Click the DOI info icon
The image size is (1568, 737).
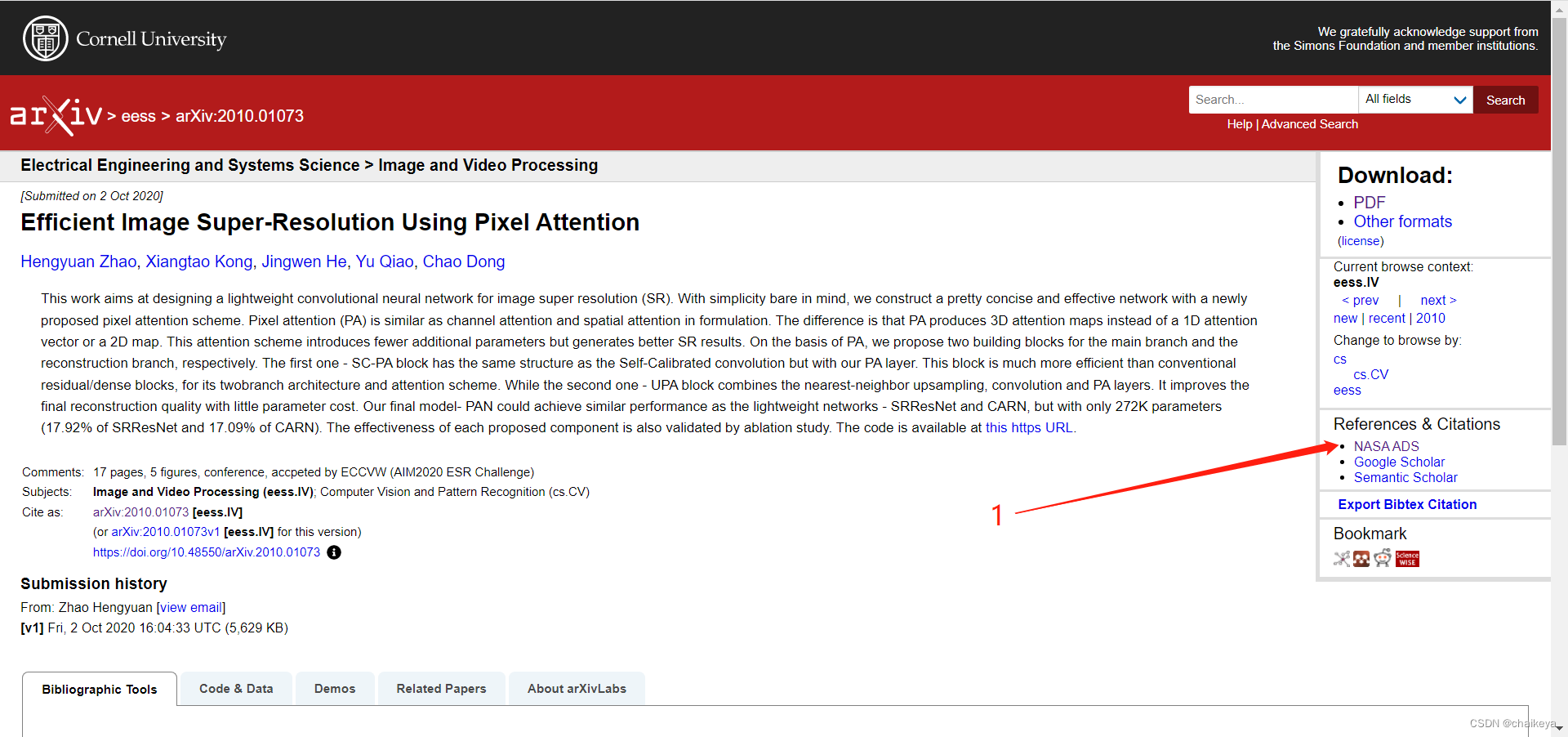coord(334,552)
